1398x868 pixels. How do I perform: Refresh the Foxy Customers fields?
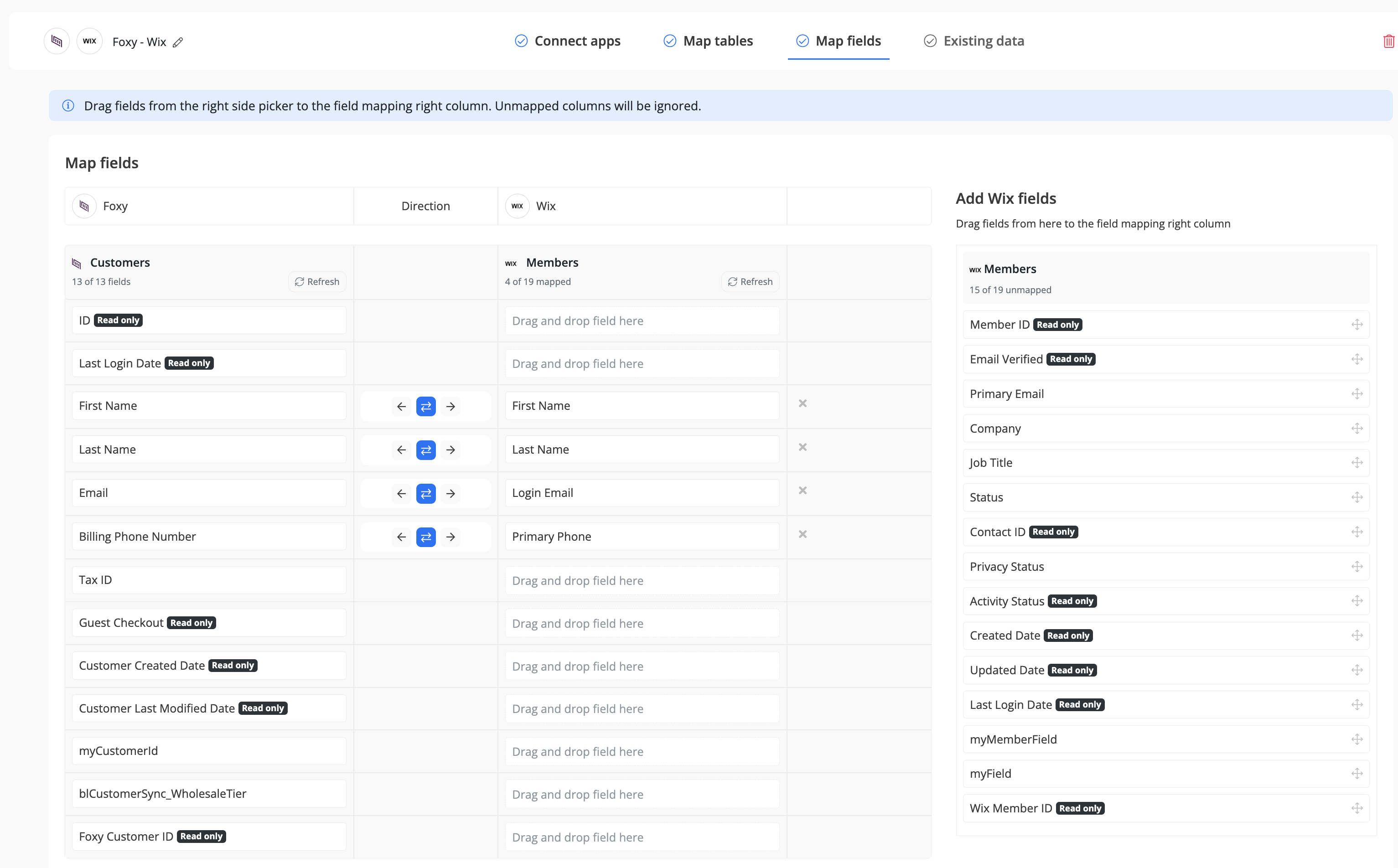(x=317, y=282)
